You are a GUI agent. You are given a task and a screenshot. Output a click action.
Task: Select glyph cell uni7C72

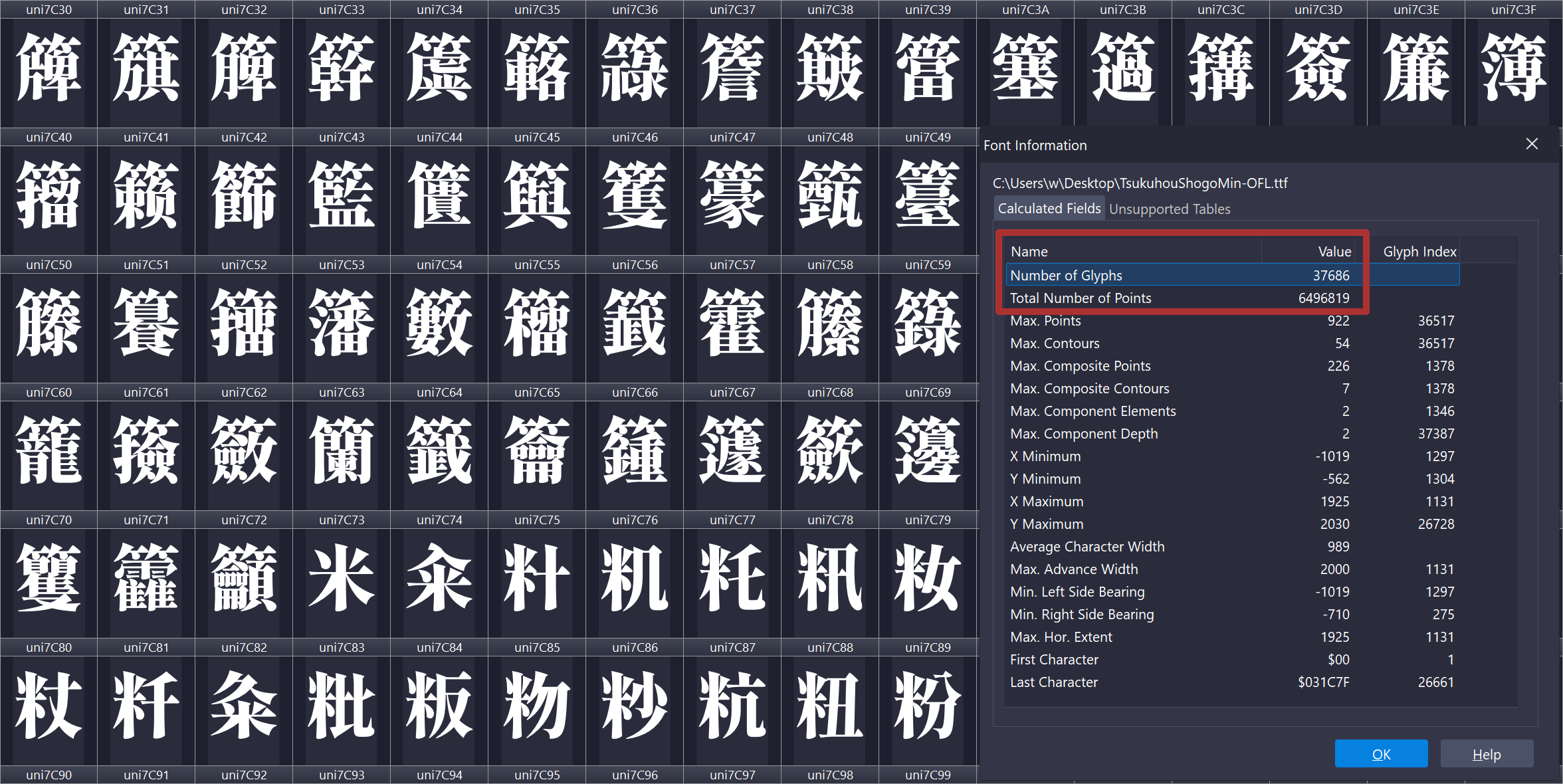(244, 574)
